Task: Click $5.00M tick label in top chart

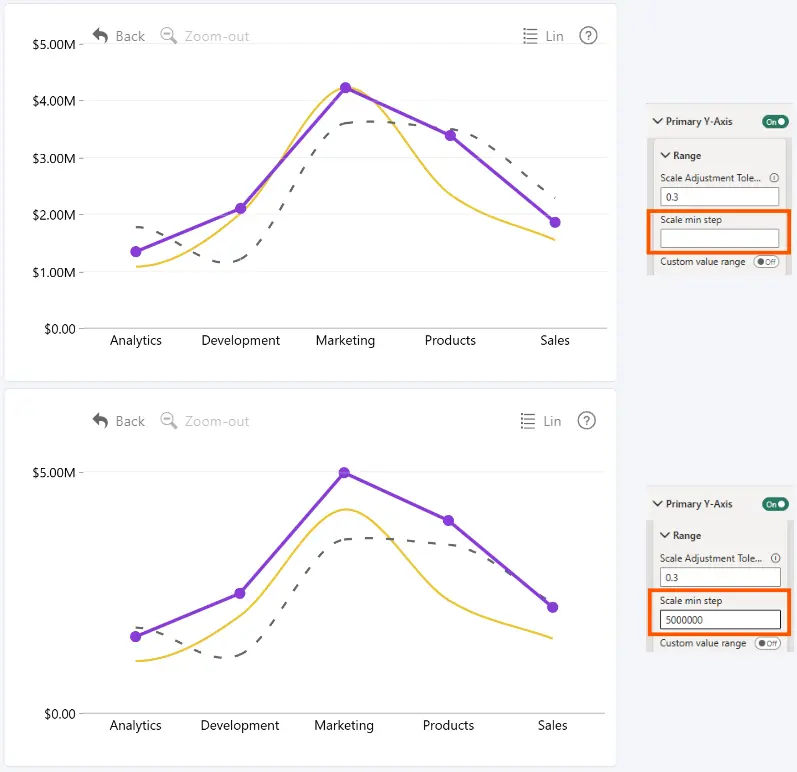Action: 54,45
